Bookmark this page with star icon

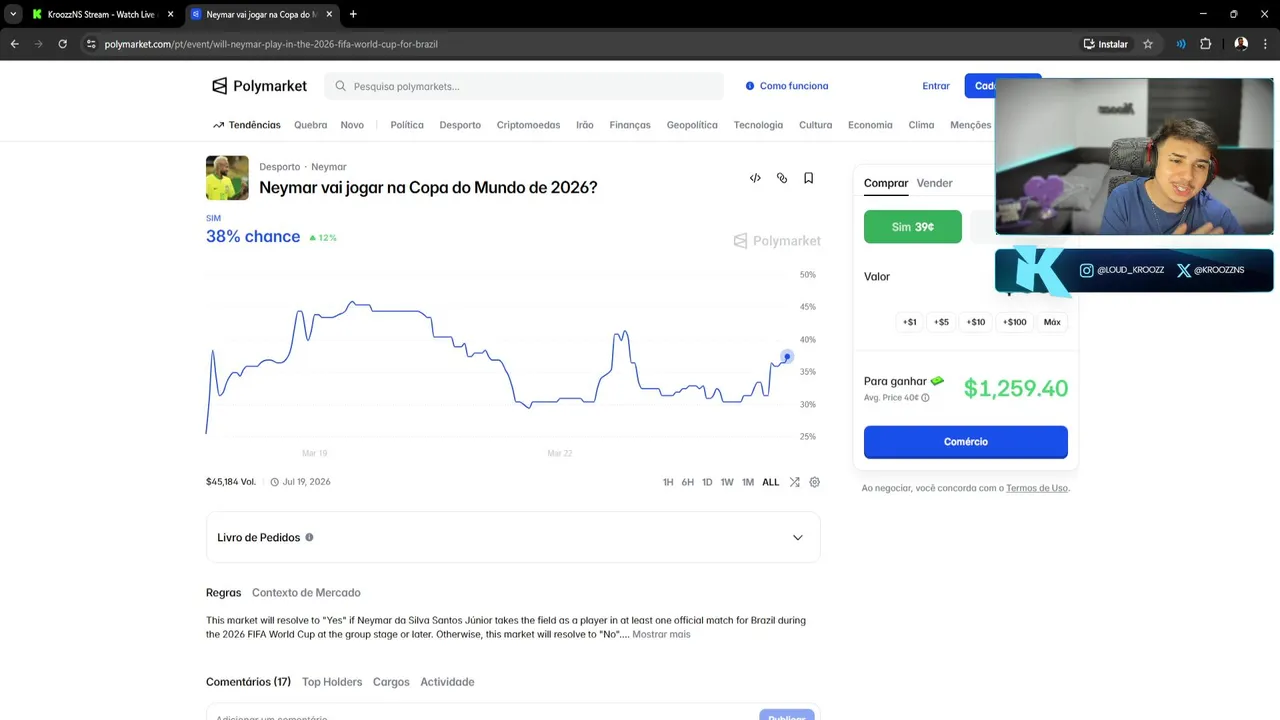(1148, 44)
